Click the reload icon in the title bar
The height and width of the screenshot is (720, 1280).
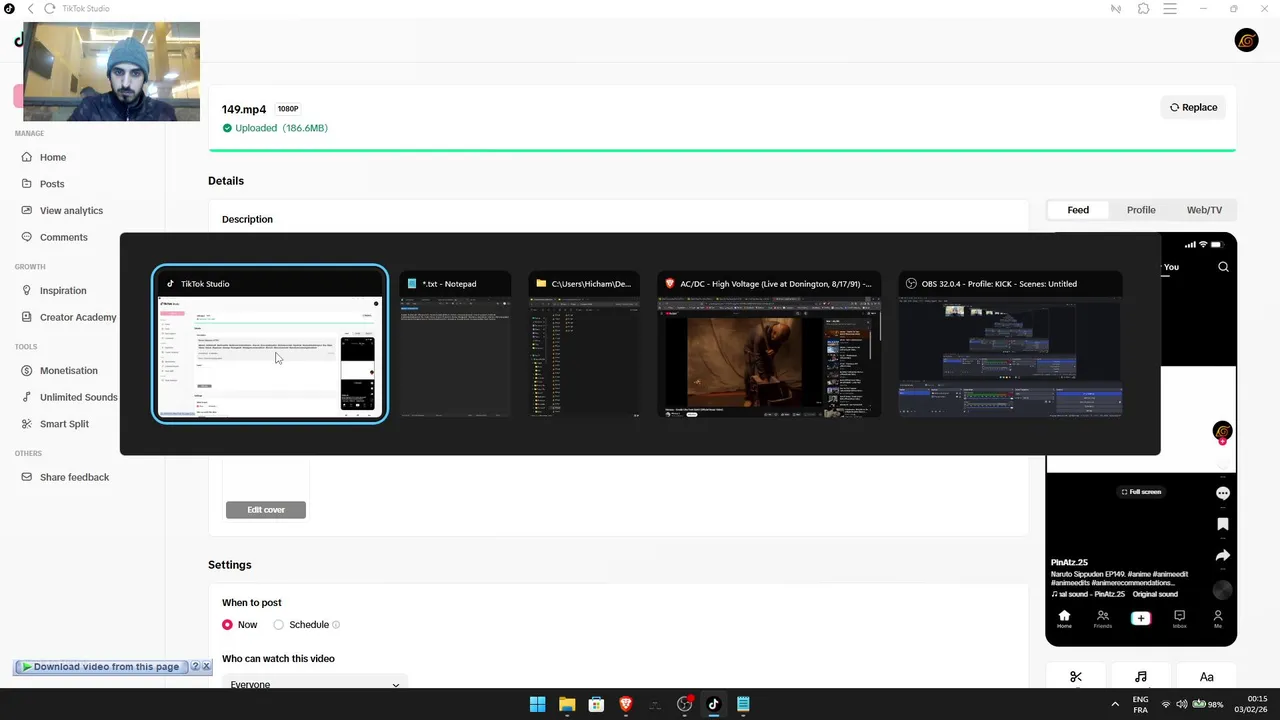tap(50, 9)
